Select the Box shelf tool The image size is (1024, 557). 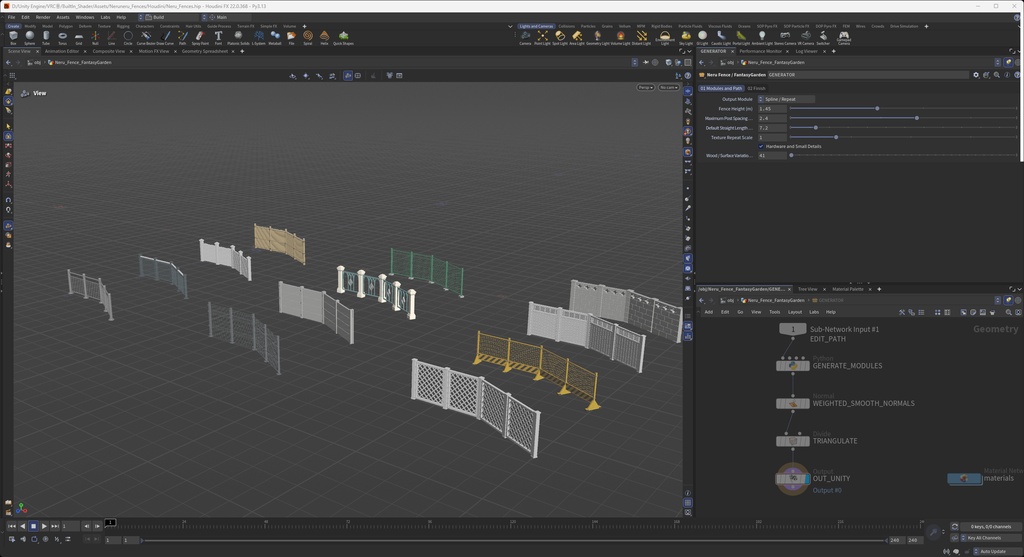coord(13,38)
